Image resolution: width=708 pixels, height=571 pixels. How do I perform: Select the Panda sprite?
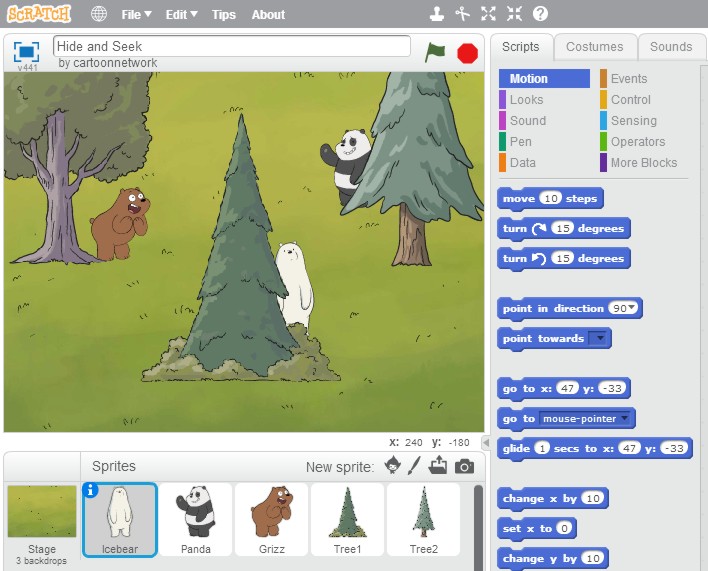click(196, 519)
